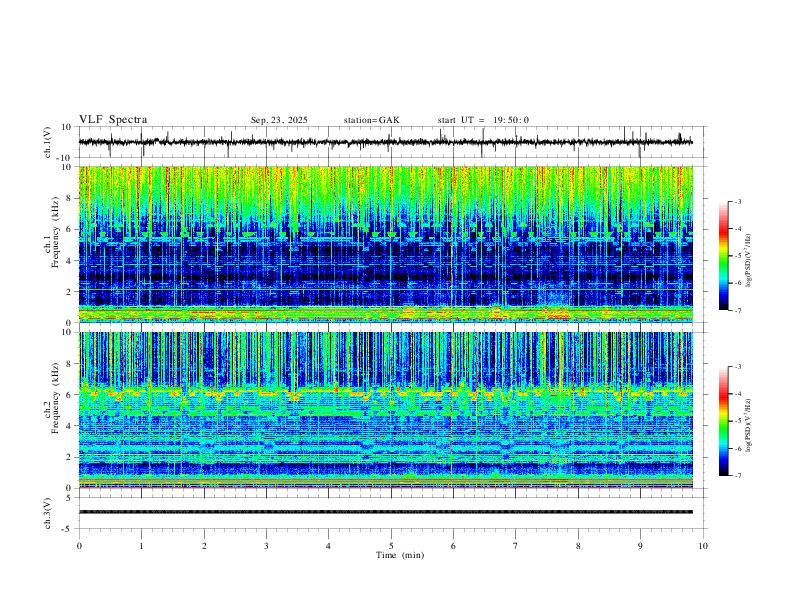
Task: Click the "8" kHz tick of ch.2 spectrogram
Action: (x=70, y=364)
